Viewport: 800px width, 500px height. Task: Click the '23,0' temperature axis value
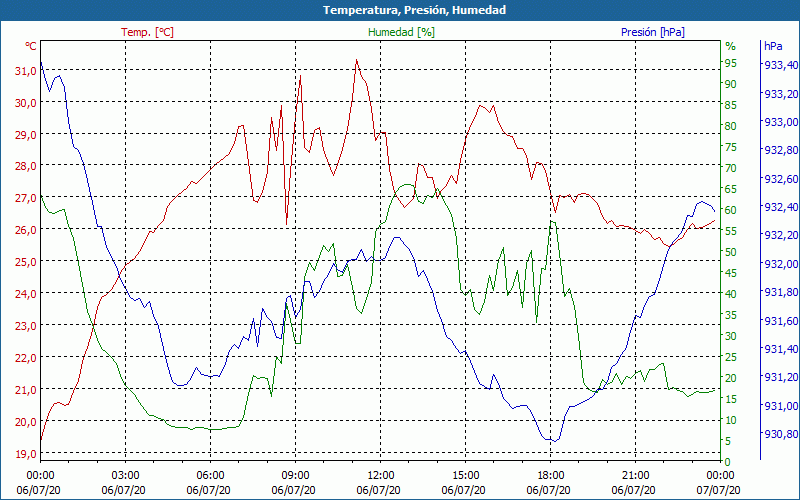point(26,326)
